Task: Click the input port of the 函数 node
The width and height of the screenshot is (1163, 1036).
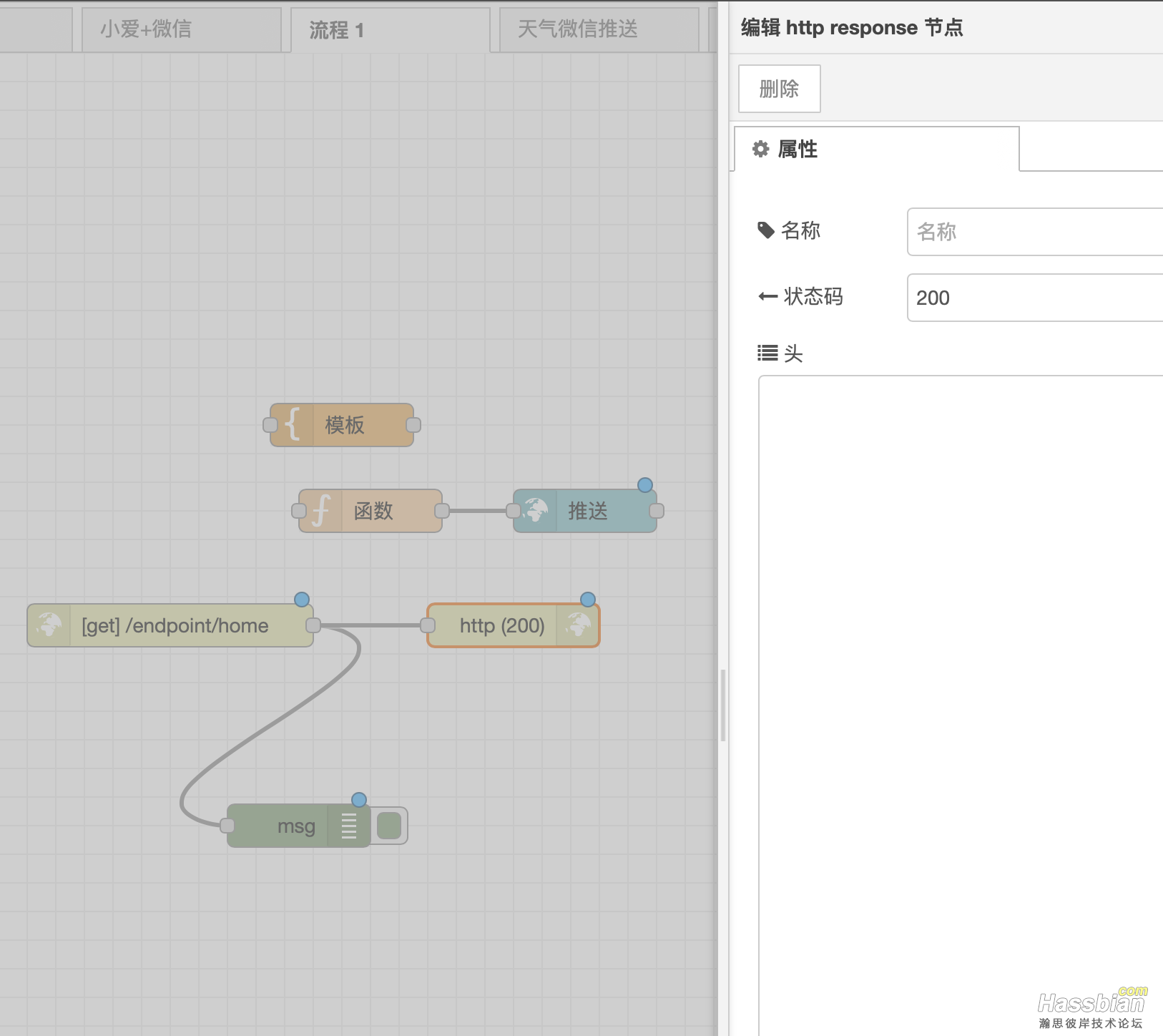Action: click(299, 511)
